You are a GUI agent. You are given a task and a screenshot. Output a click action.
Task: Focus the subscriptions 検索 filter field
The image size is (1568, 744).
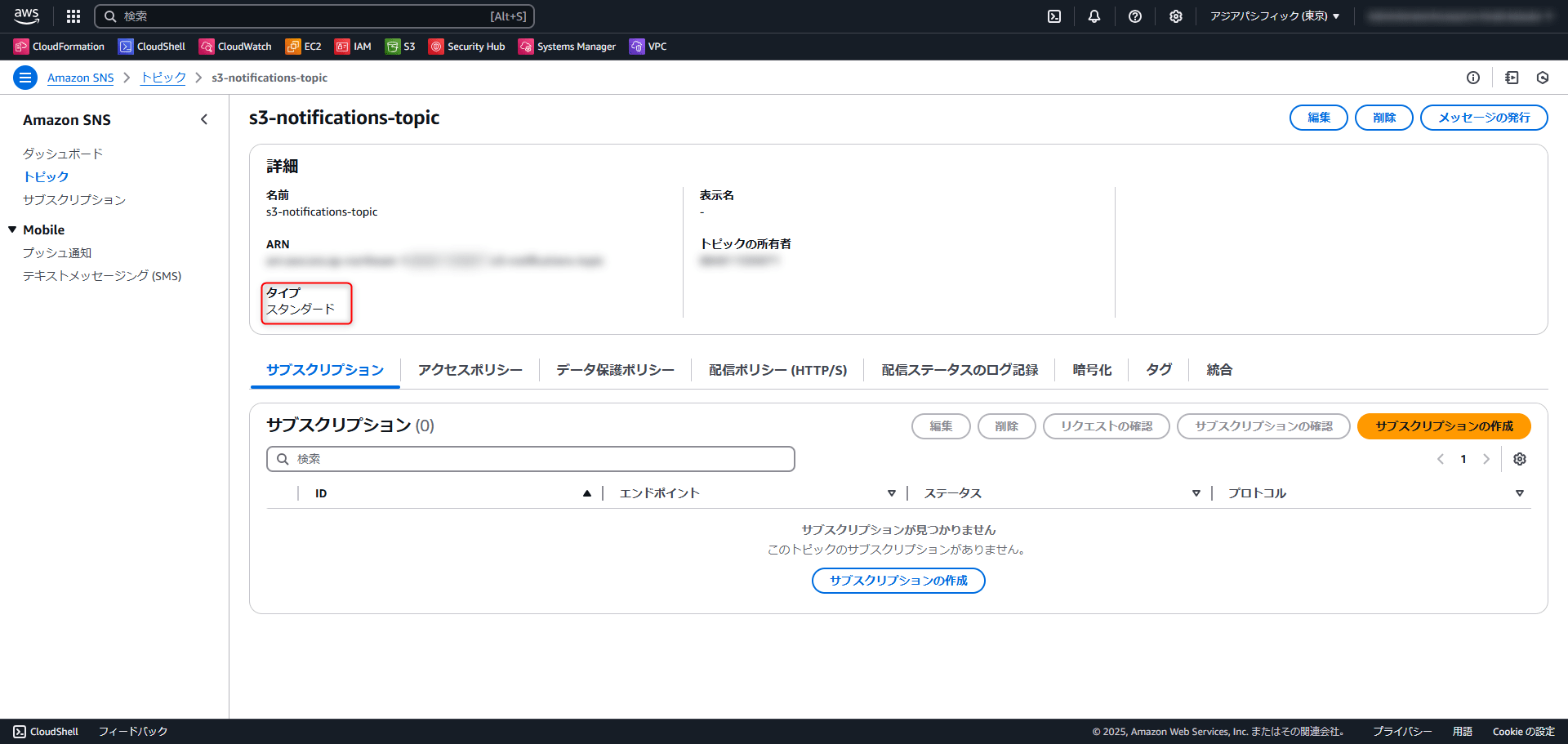(x=531, y=459)
